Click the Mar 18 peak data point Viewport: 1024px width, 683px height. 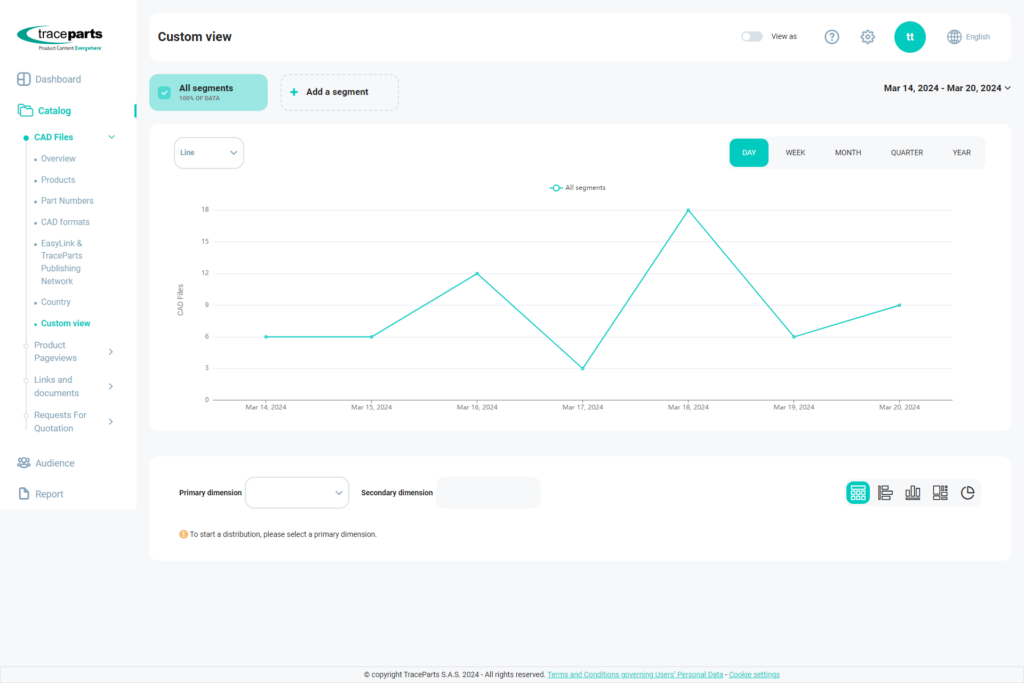(688, 210)
